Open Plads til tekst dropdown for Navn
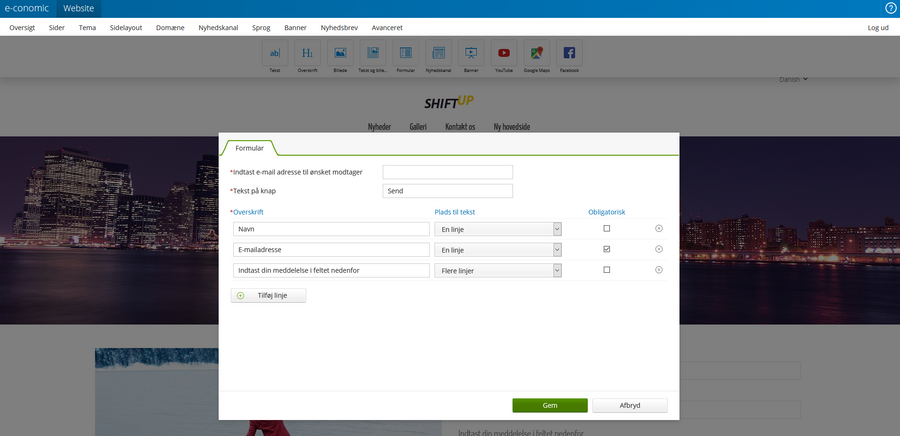 [498, 229]
